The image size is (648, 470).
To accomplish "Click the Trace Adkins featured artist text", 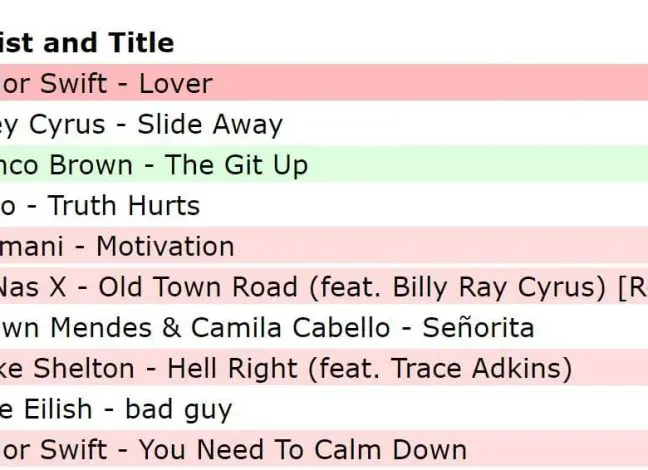I will pos(484,369).
